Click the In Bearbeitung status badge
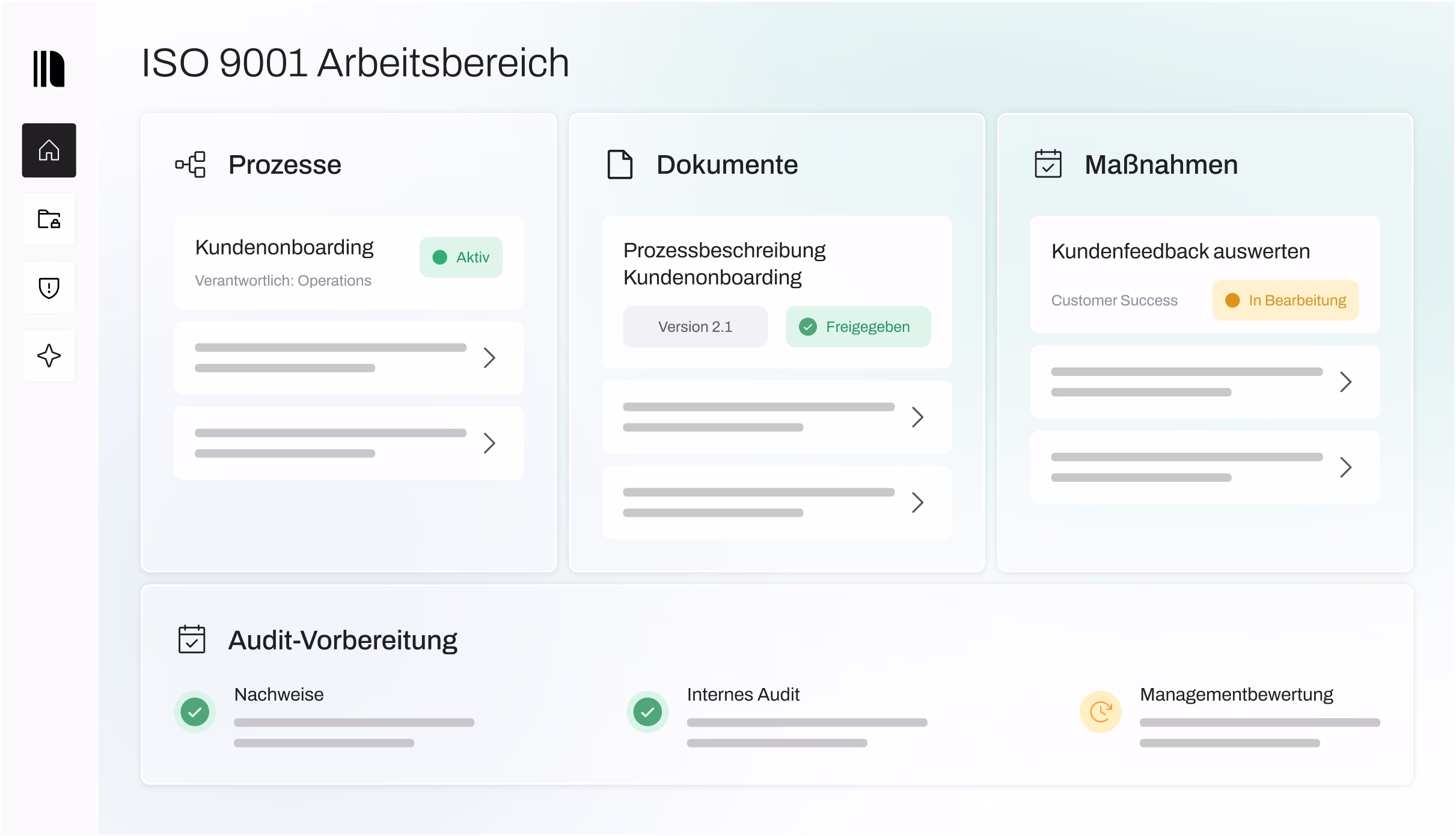This screenshot has height=836, width=1456. [x=1285, y=300]
